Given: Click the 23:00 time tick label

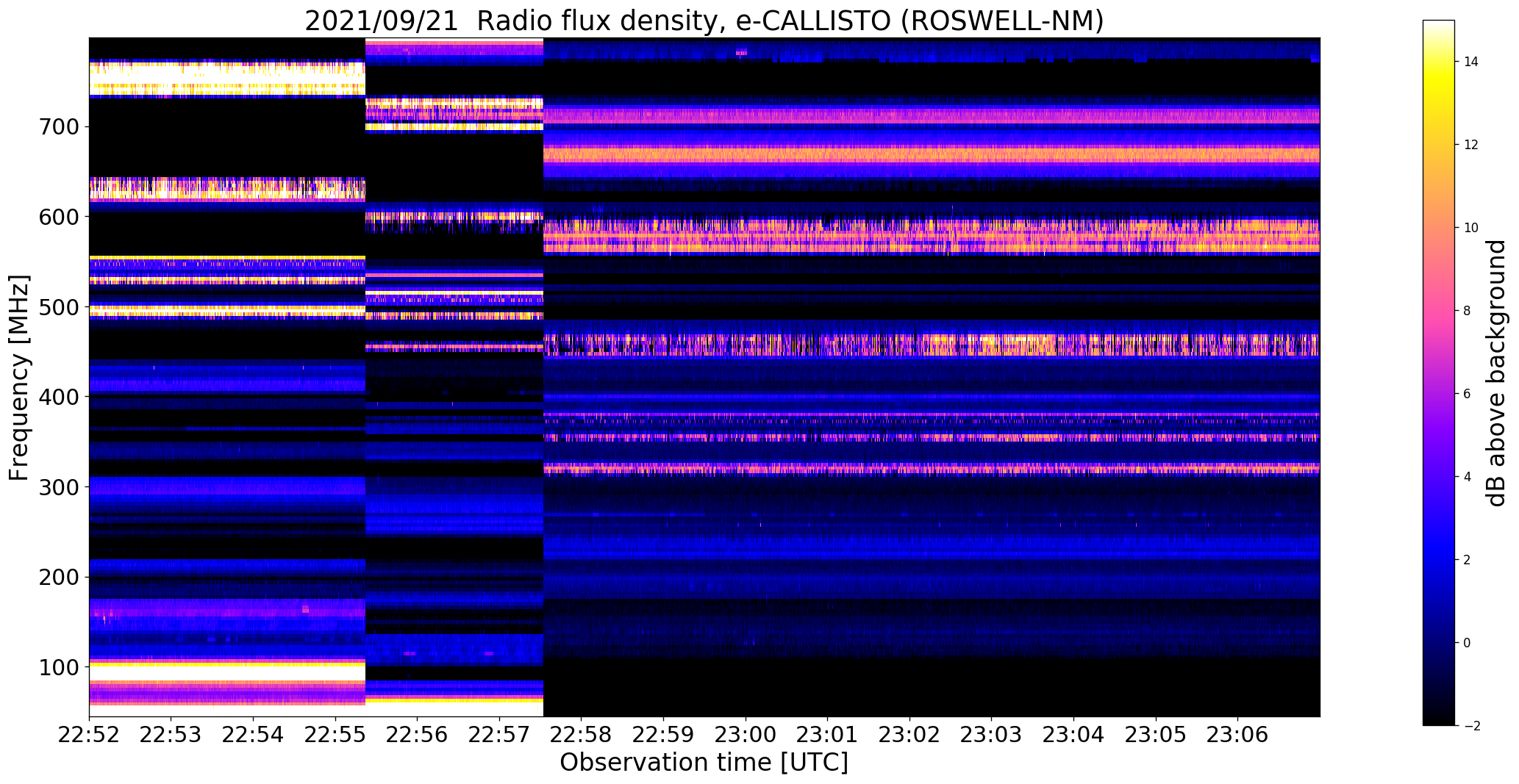Looking at the screenshot, I should (746, 734).
